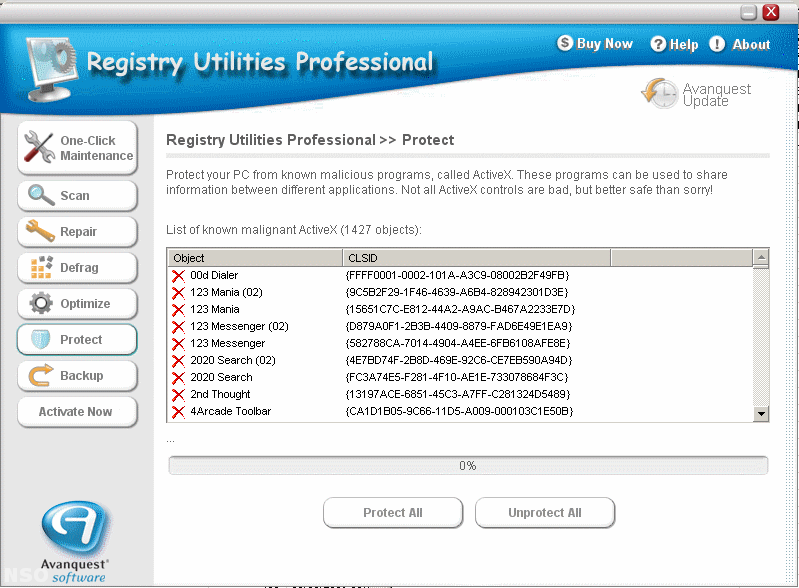Toggle red X next to 00d Dialer
The height and width of the screenshot is (588, 799).
pos(178,276)
